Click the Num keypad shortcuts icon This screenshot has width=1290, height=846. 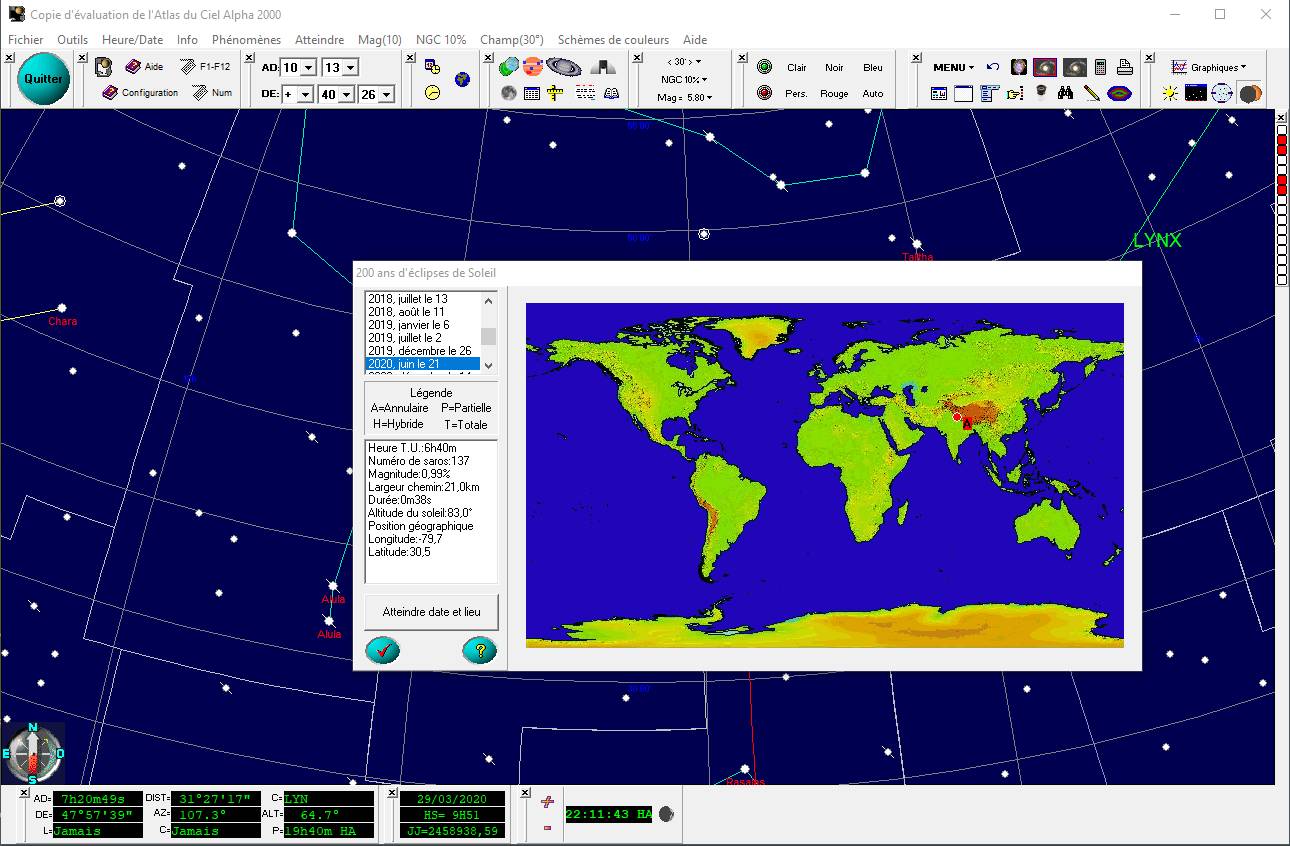click(199, 93)
